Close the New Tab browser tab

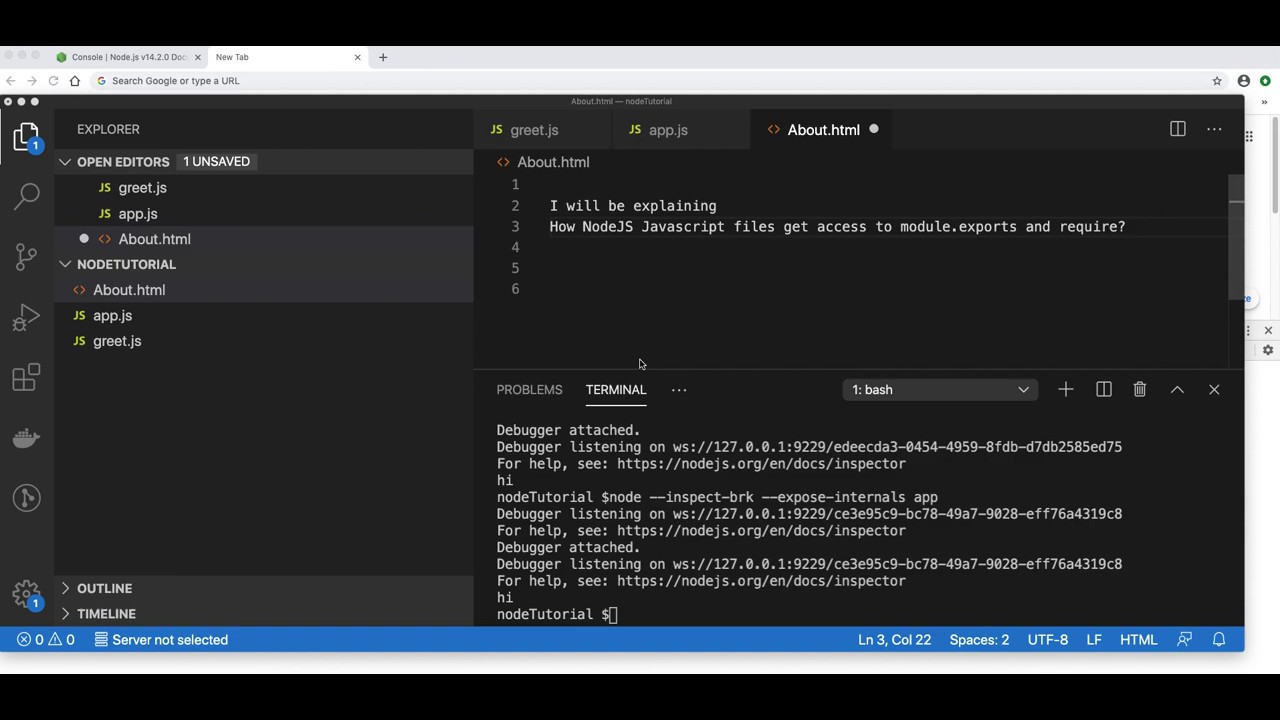tap(358, 57)
